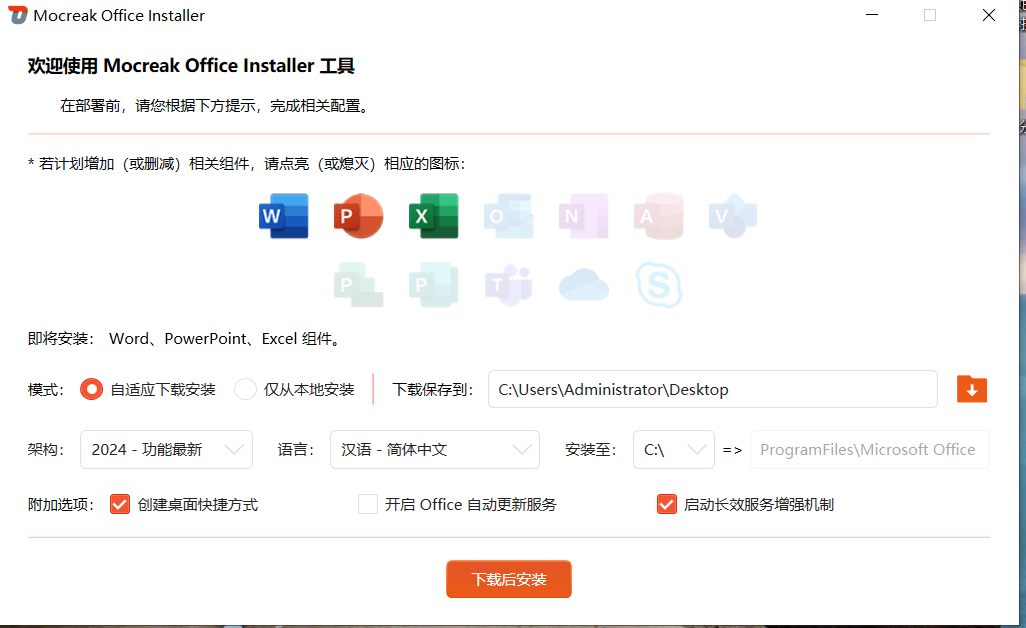Enable the OneDrive cloud icon
This screenshot has height=628, width=1026.
tap(583, 286)
